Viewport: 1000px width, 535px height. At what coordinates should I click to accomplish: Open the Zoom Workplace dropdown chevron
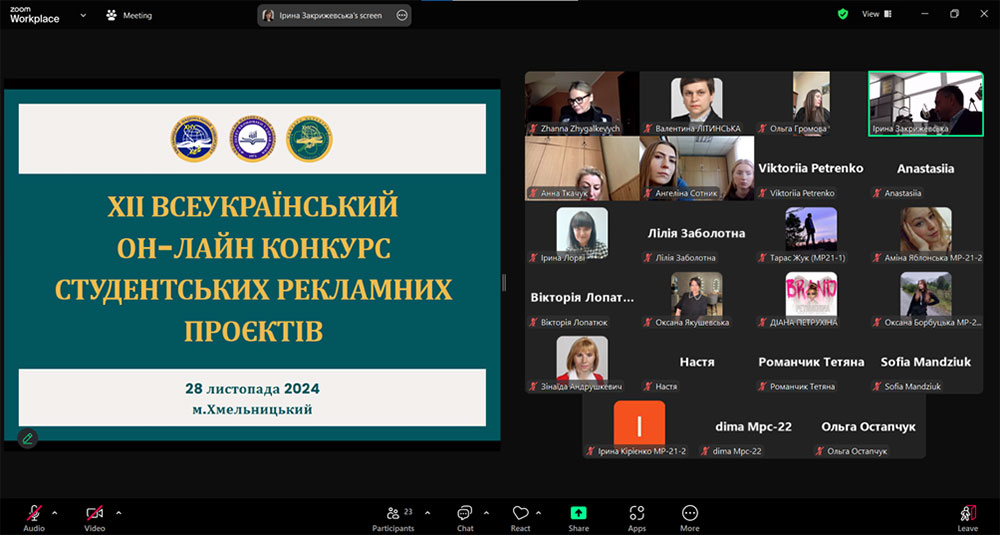[x=82, y=16]
